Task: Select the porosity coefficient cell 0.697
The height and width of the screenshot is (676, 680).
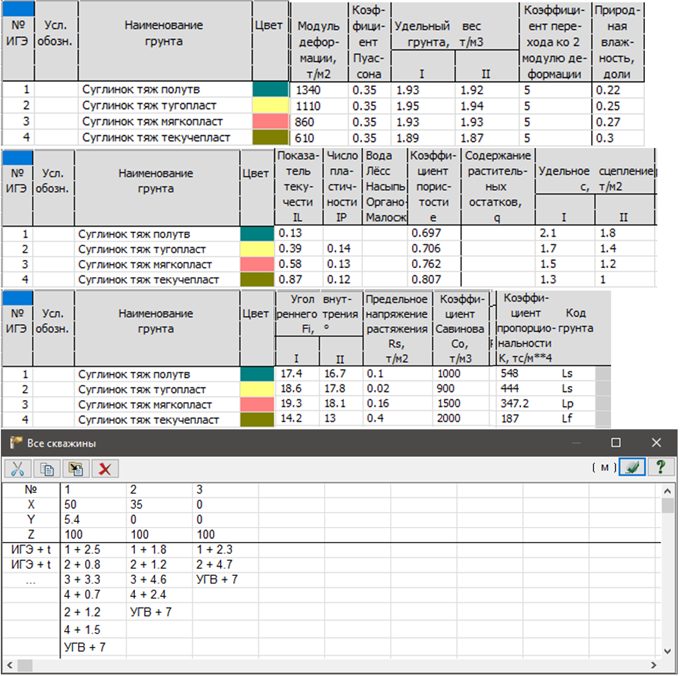Action: 434,233
